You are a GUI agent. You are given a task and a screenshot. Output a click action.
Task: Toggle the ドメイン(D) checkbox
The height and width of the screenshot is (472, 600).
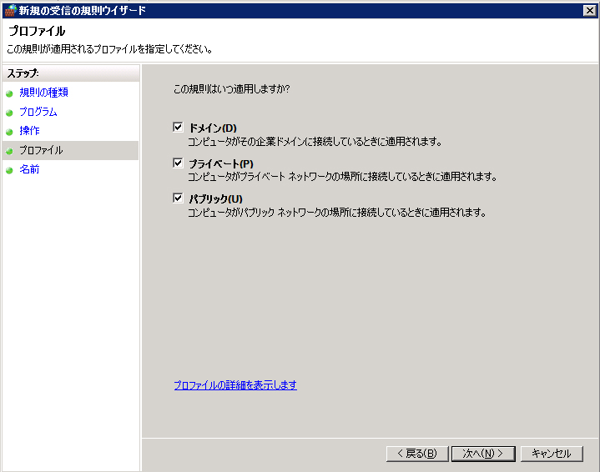point(178,127)
